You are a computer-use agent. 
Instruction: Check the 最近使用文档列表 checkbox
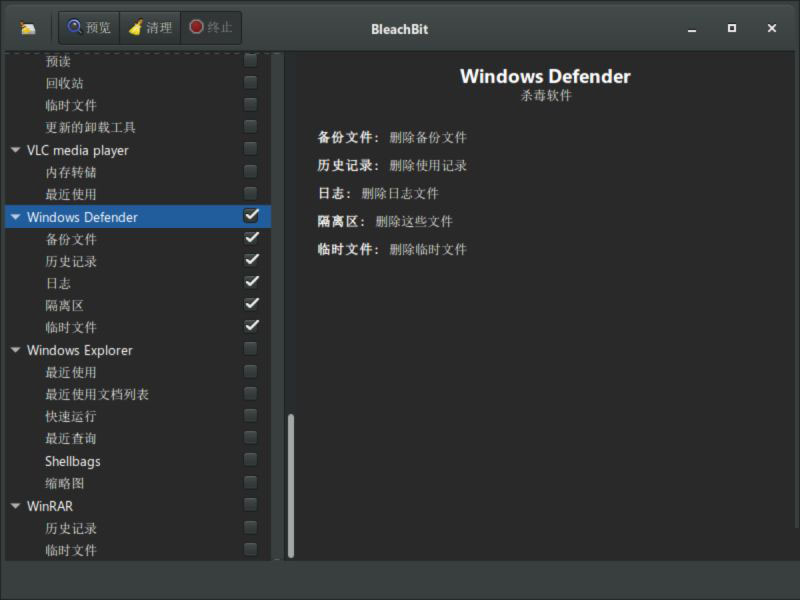click(251, 393)
